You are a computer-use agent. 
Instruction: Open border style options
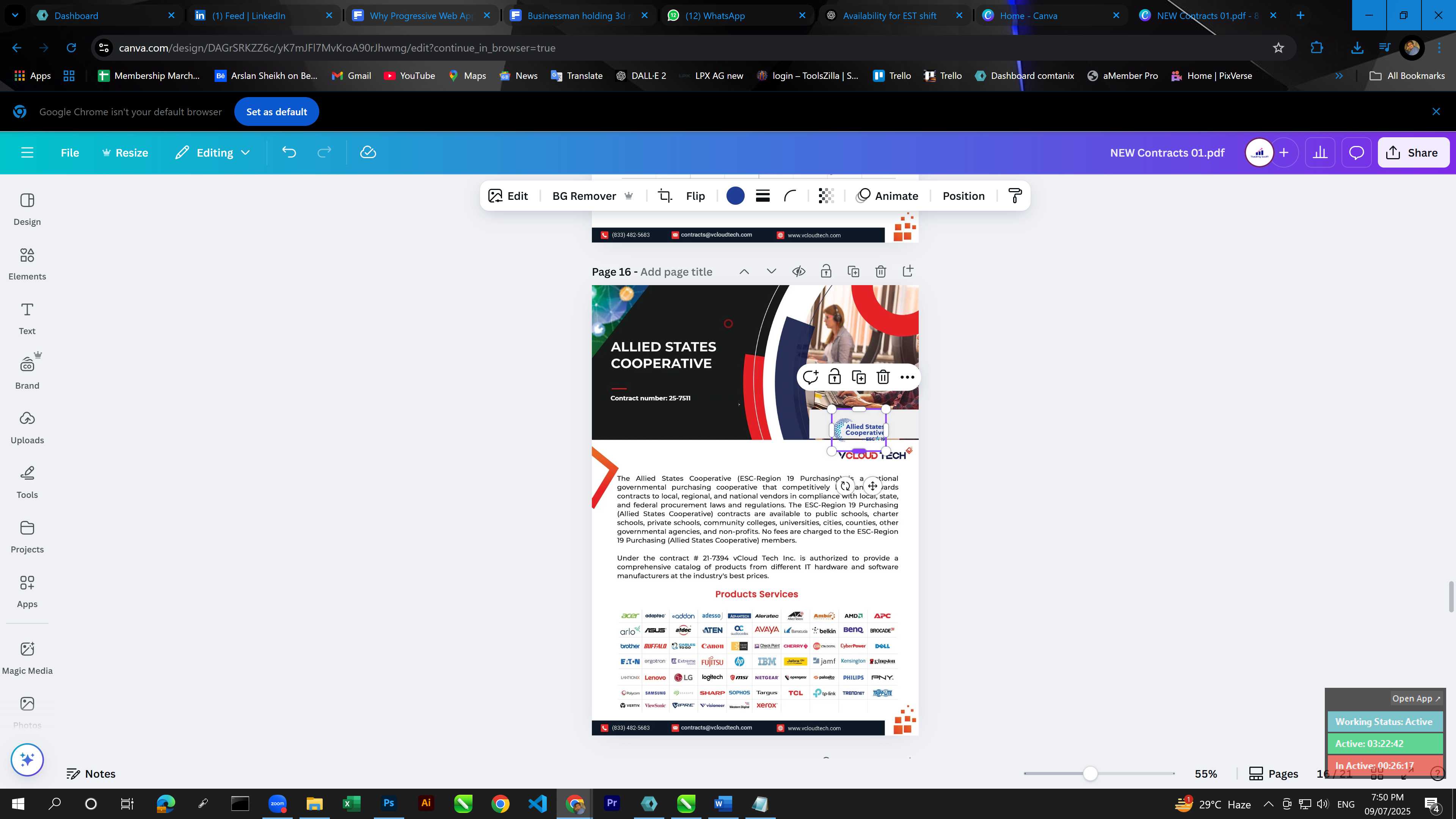pos(763,196)
